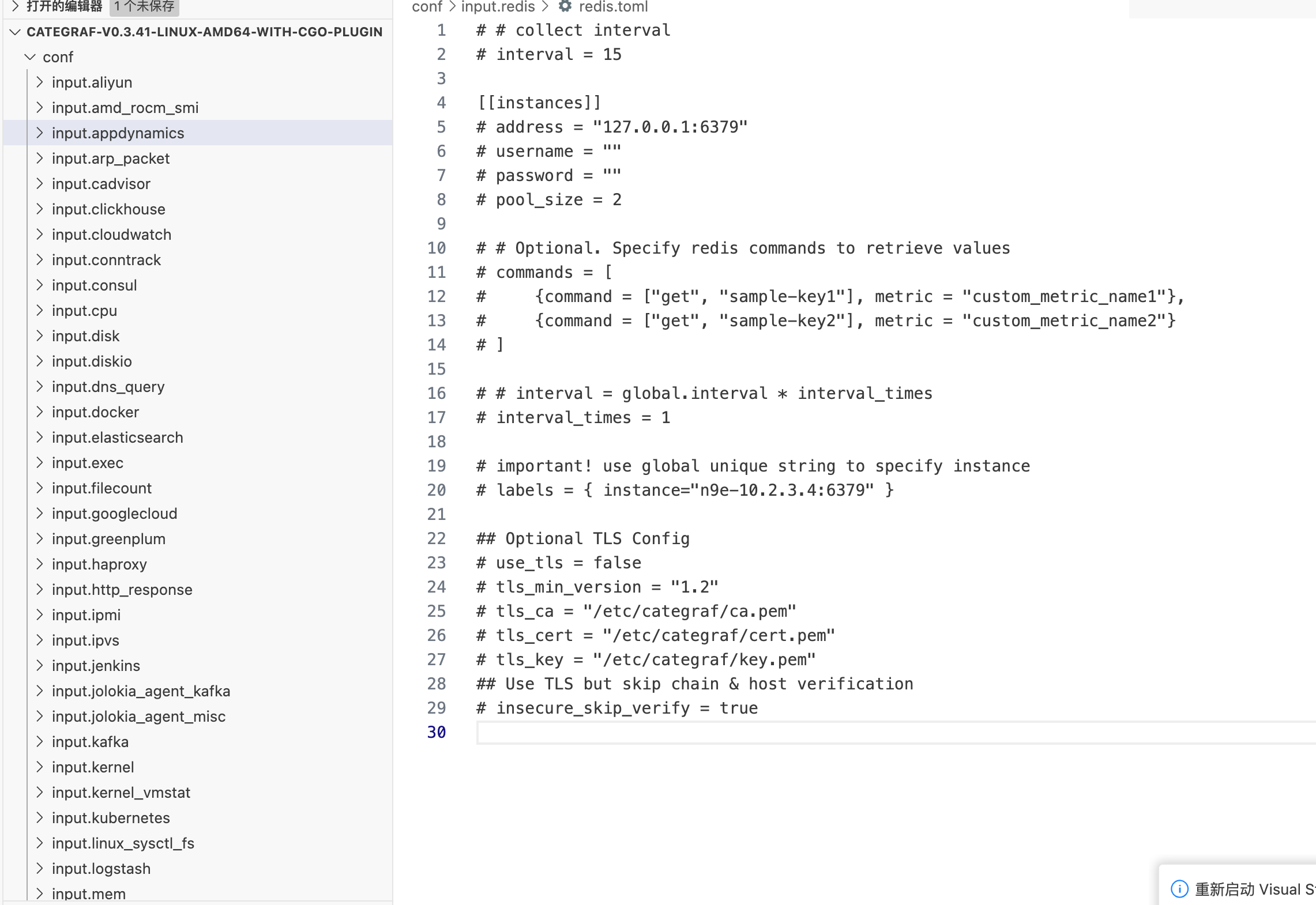Open input.kafka folder
The width and height of the screenshot is (1316, 905).
[90, 741]
